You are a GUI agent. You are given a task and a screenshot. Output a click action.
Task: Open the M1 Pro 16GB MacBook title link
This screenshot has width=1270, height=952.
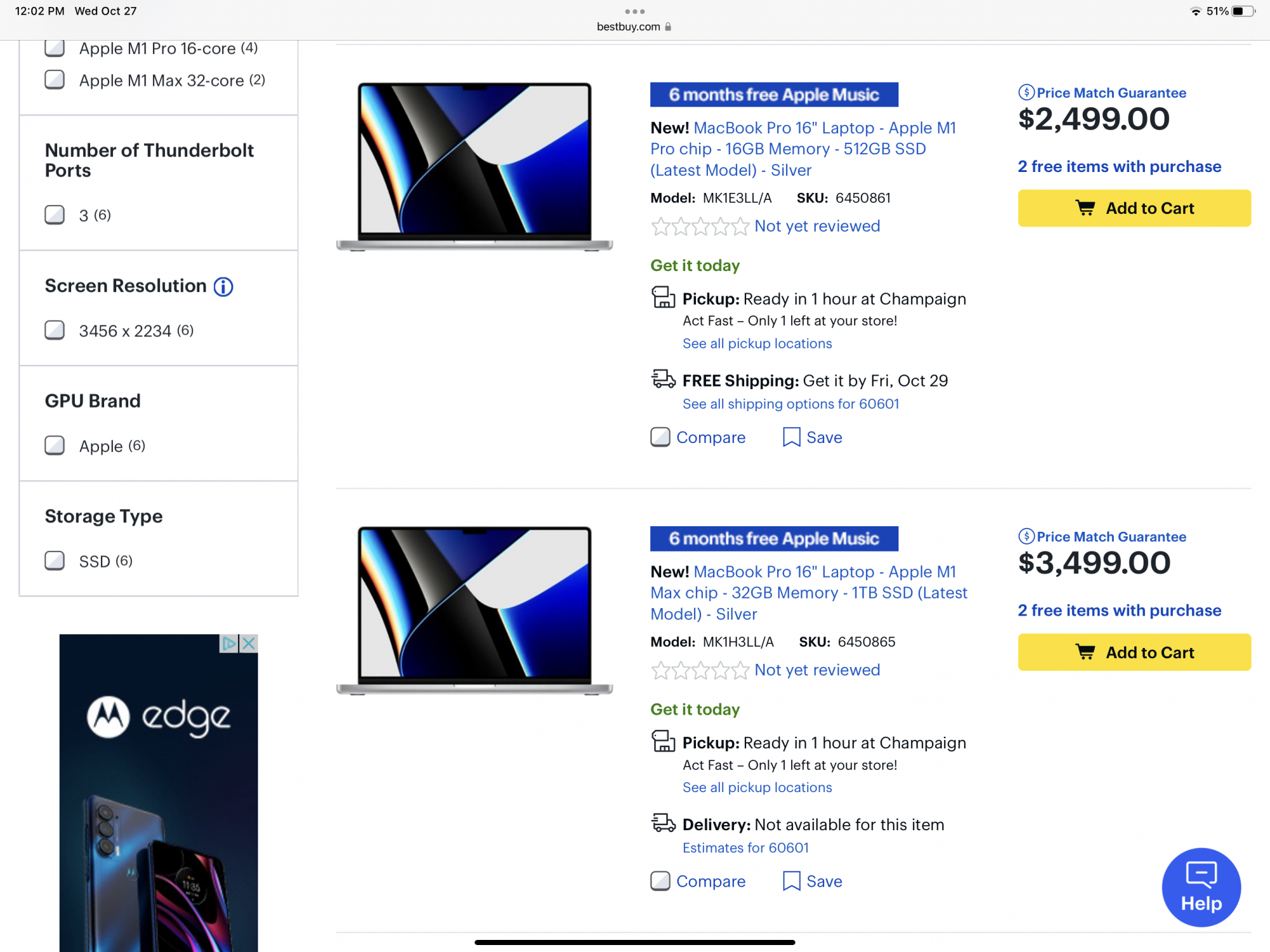pyautogui.click(x=803, y=149)
